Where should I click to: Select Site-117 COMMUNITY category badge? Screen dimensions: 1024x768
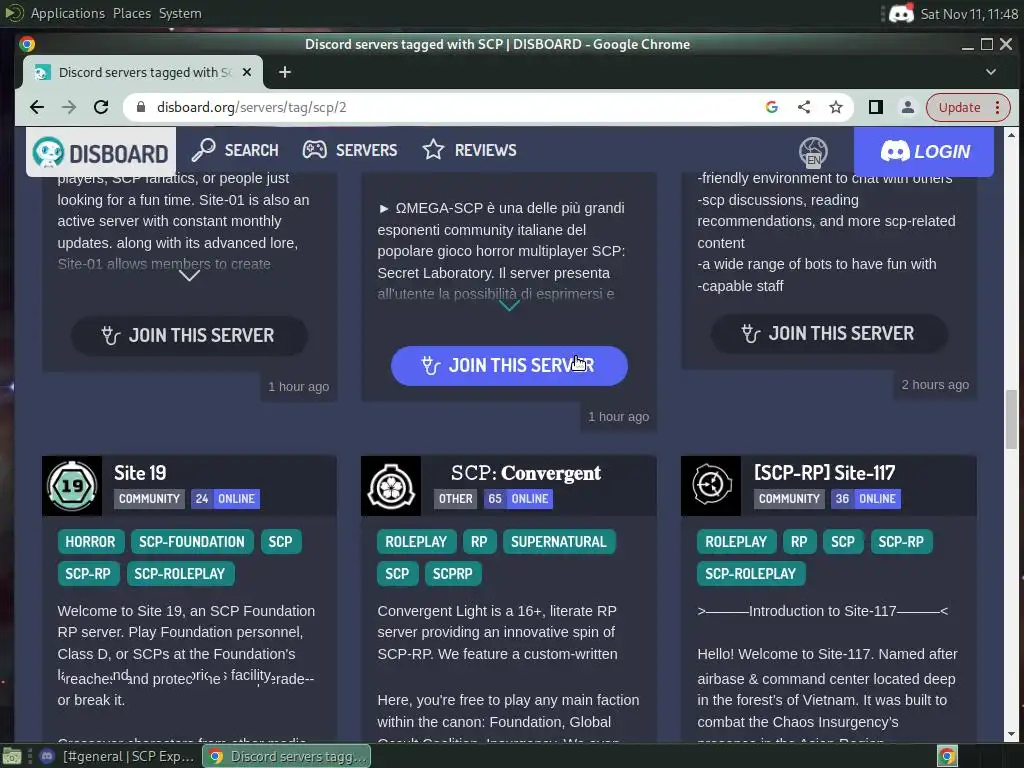[790, 499]
